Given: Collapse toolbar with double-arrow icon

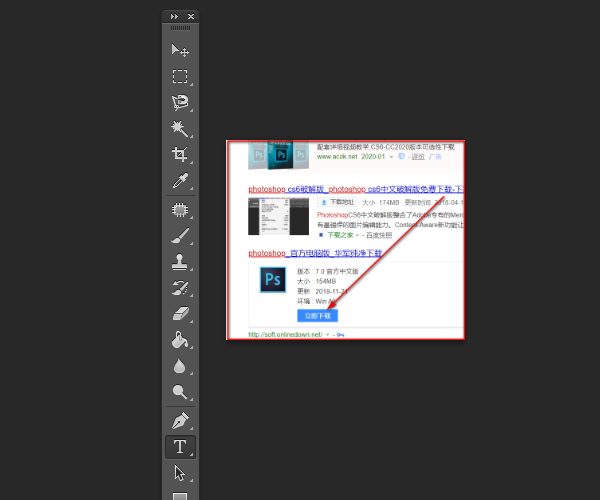Looking at the screenshot, I should (x=174, y=16).
